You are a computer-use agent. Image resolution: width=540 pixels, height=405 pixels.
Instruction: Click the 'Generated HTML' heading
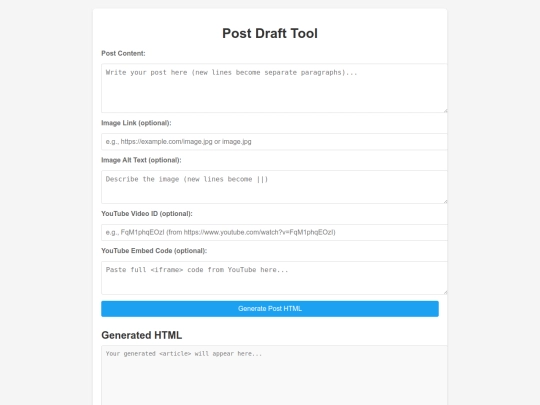click(142, 335)
